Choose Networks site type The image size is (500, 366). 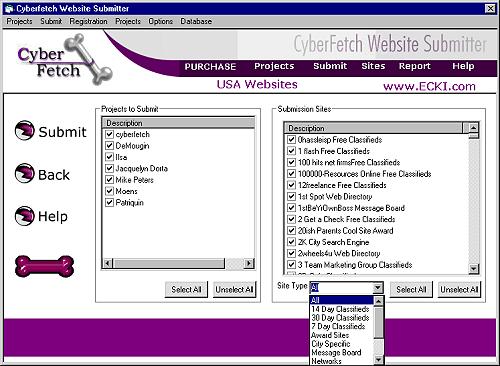click(342, 361)
